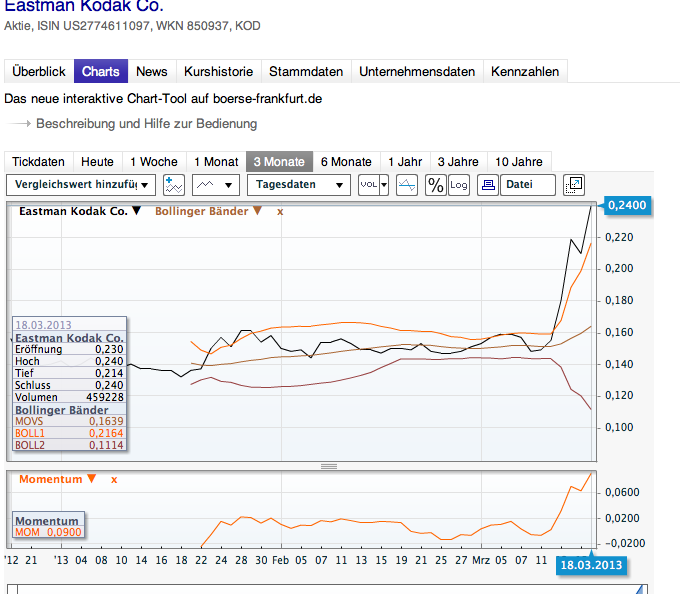Select the Charts tab
This screenshot has width=680, height=594.
point(101,71)
